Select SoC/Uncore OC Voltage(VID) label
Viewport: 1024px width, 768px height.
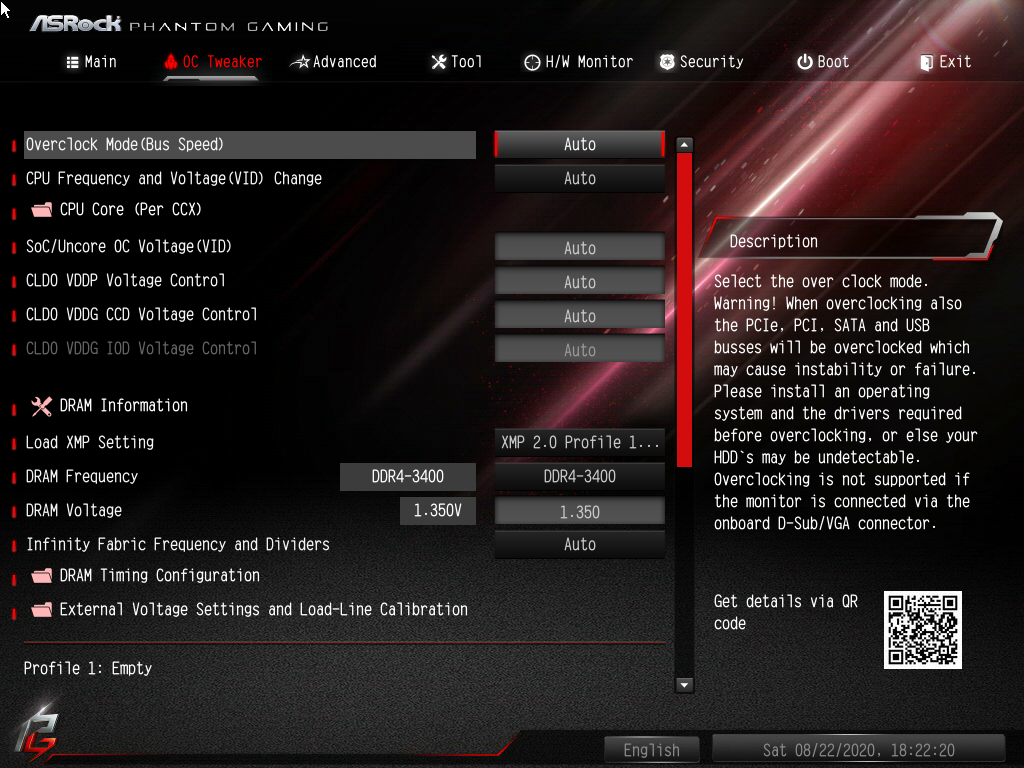point(129,247)
